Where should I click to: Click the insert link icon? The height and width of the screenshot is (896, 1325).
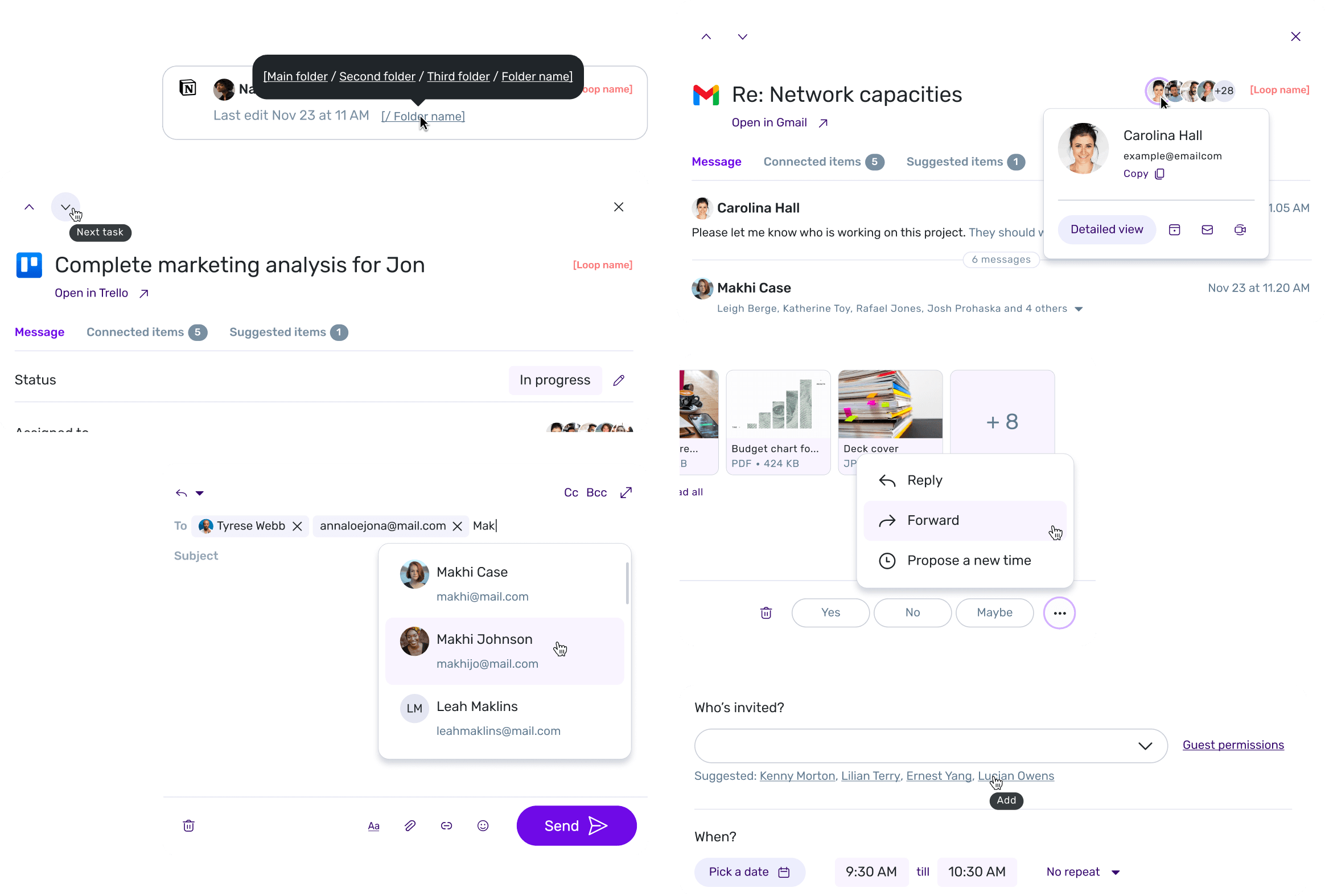click(x=446, y=826)
